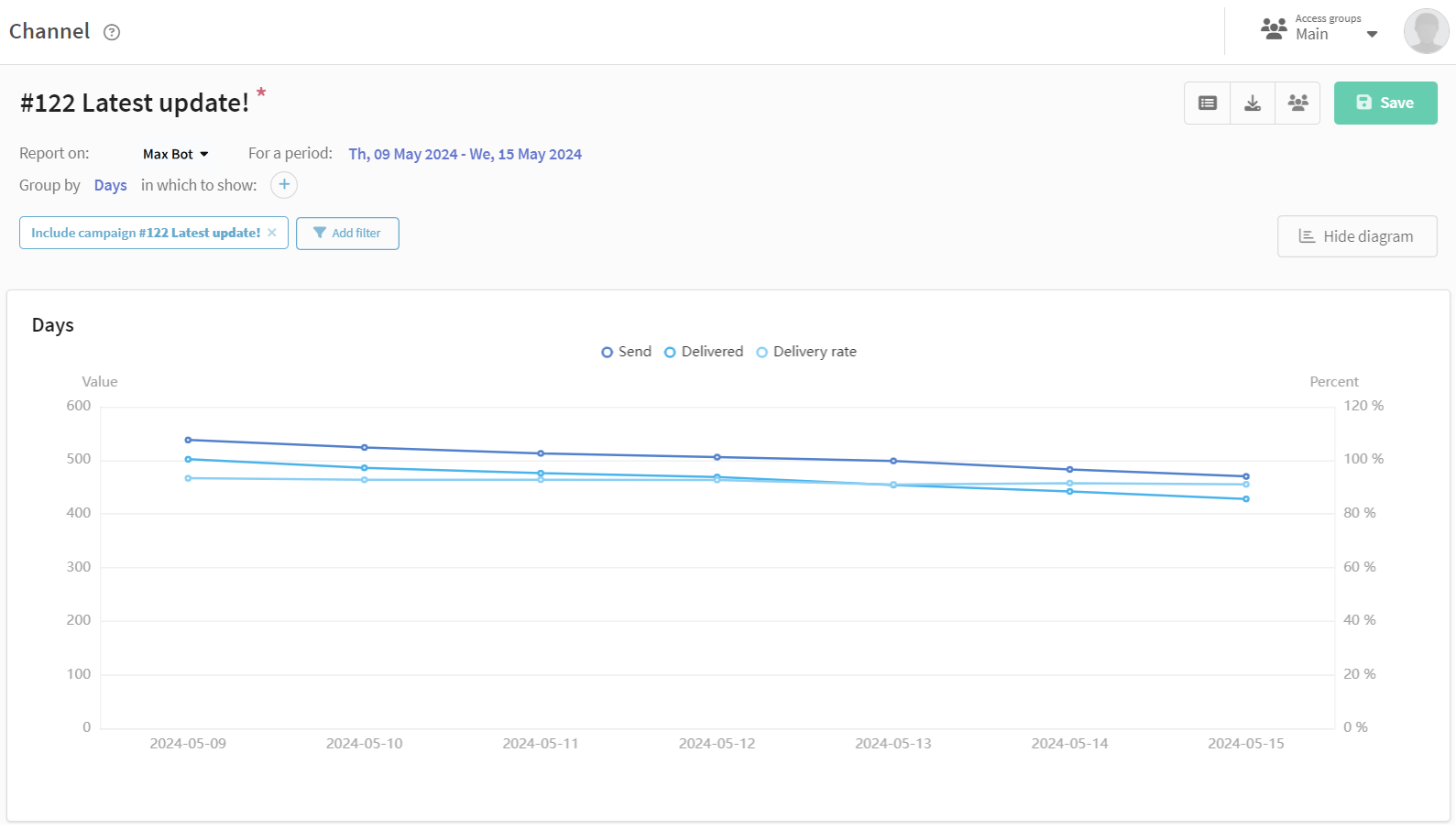This screenshot has width=1456, height=829.
Task: Click the Hide diagram button
Action: pyautogui.click(x=1356, y=236)
